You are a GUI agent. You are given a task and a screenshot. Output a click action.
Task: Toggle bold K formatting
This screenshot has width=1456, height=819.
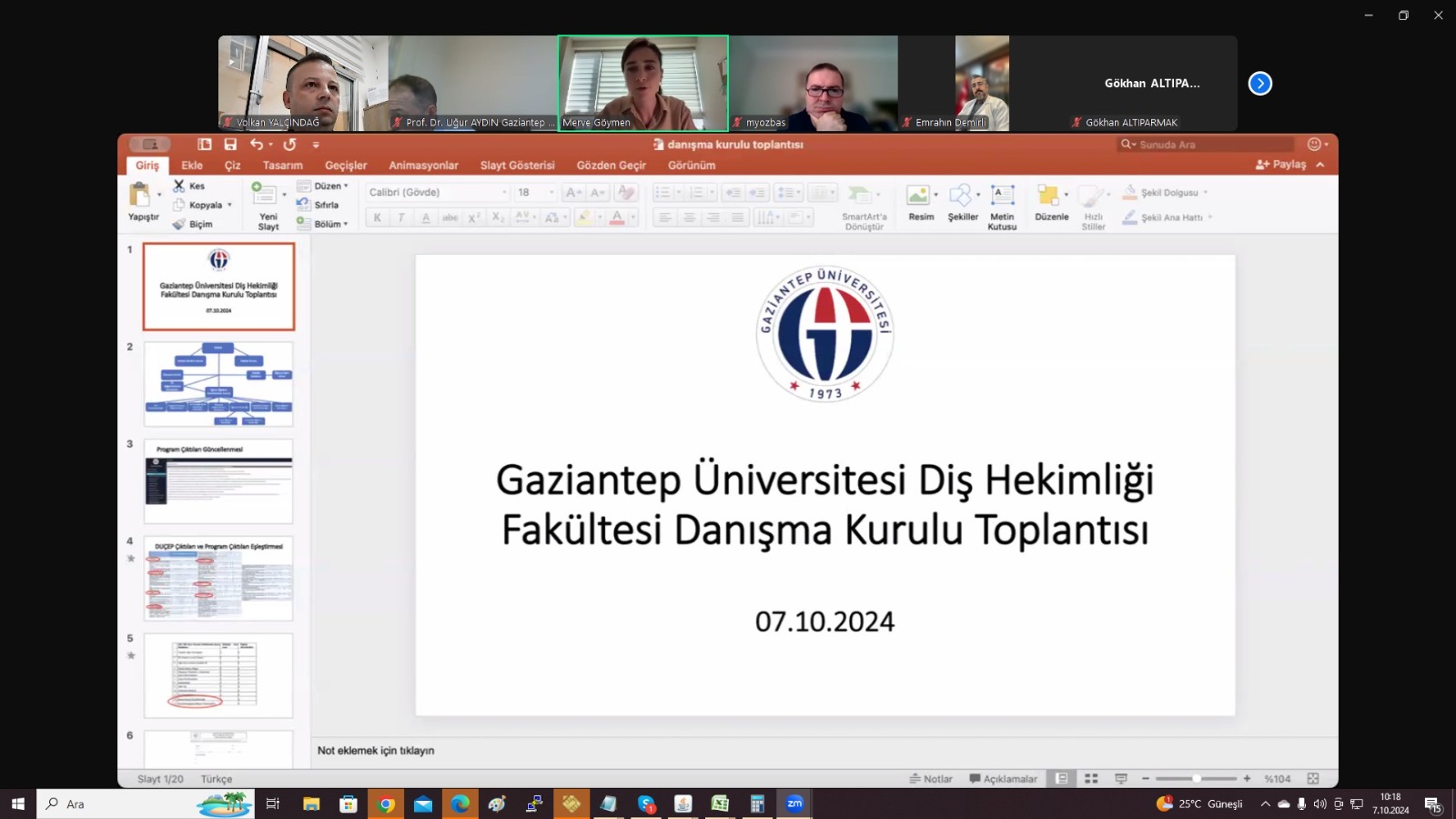click(377, 217)
